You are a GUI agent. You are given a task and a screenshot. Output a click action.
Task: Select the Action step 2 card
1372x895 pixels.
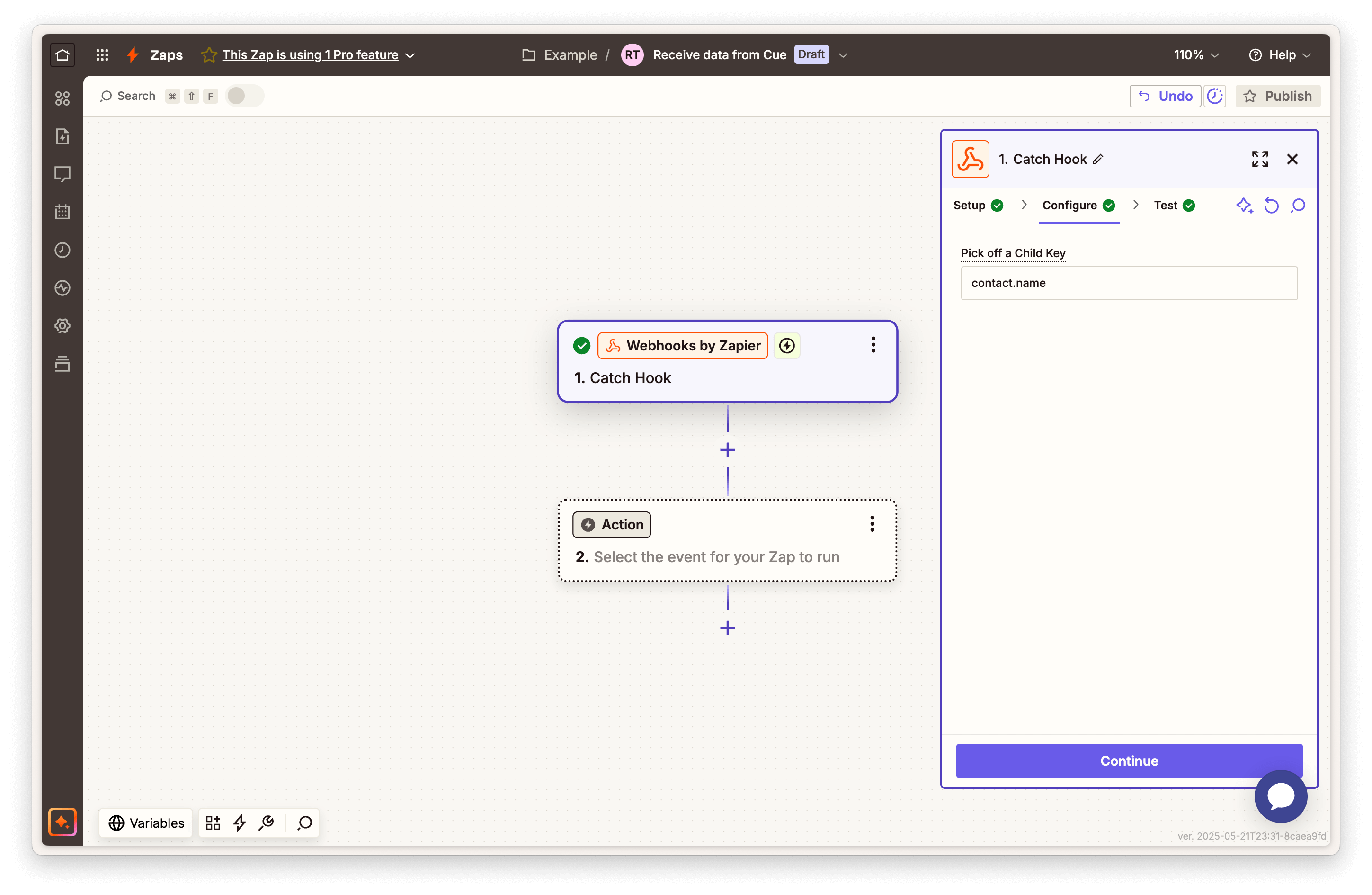tap(727, 540)
